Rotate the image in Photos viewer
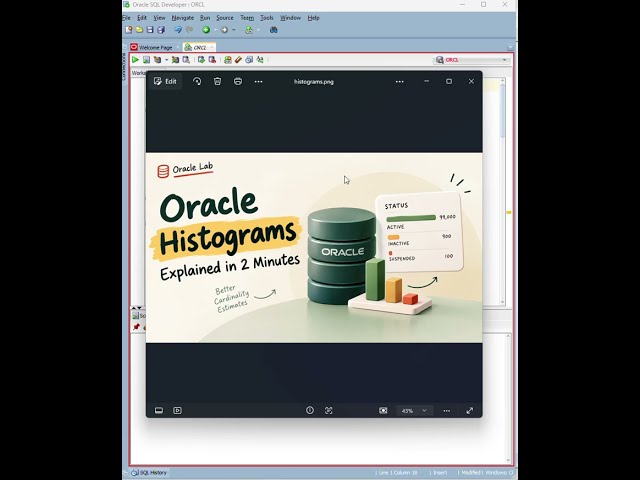 coord(197,81)
